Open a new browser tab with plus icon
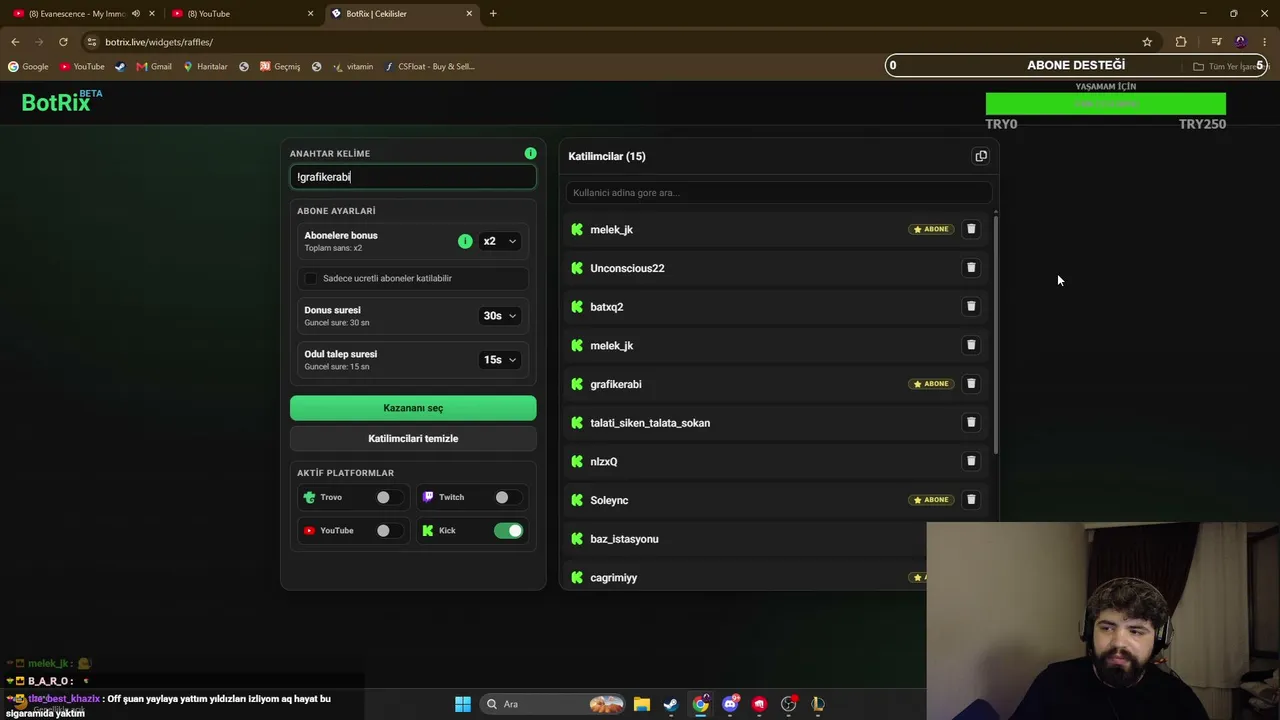The width and height of the screenshot is (1280, 720). pyautogui.click(x=493, y=14)
